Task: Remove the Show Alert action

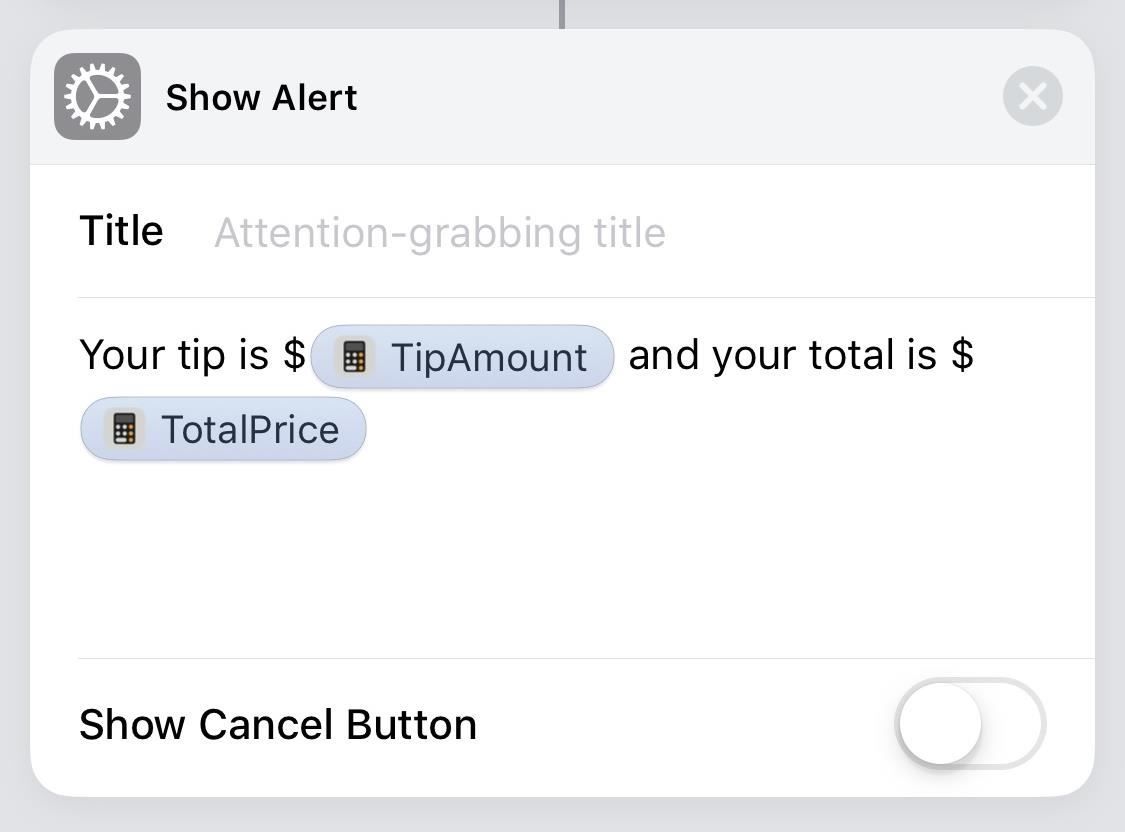Action: pyautogui.click(x=1032, y=97)
